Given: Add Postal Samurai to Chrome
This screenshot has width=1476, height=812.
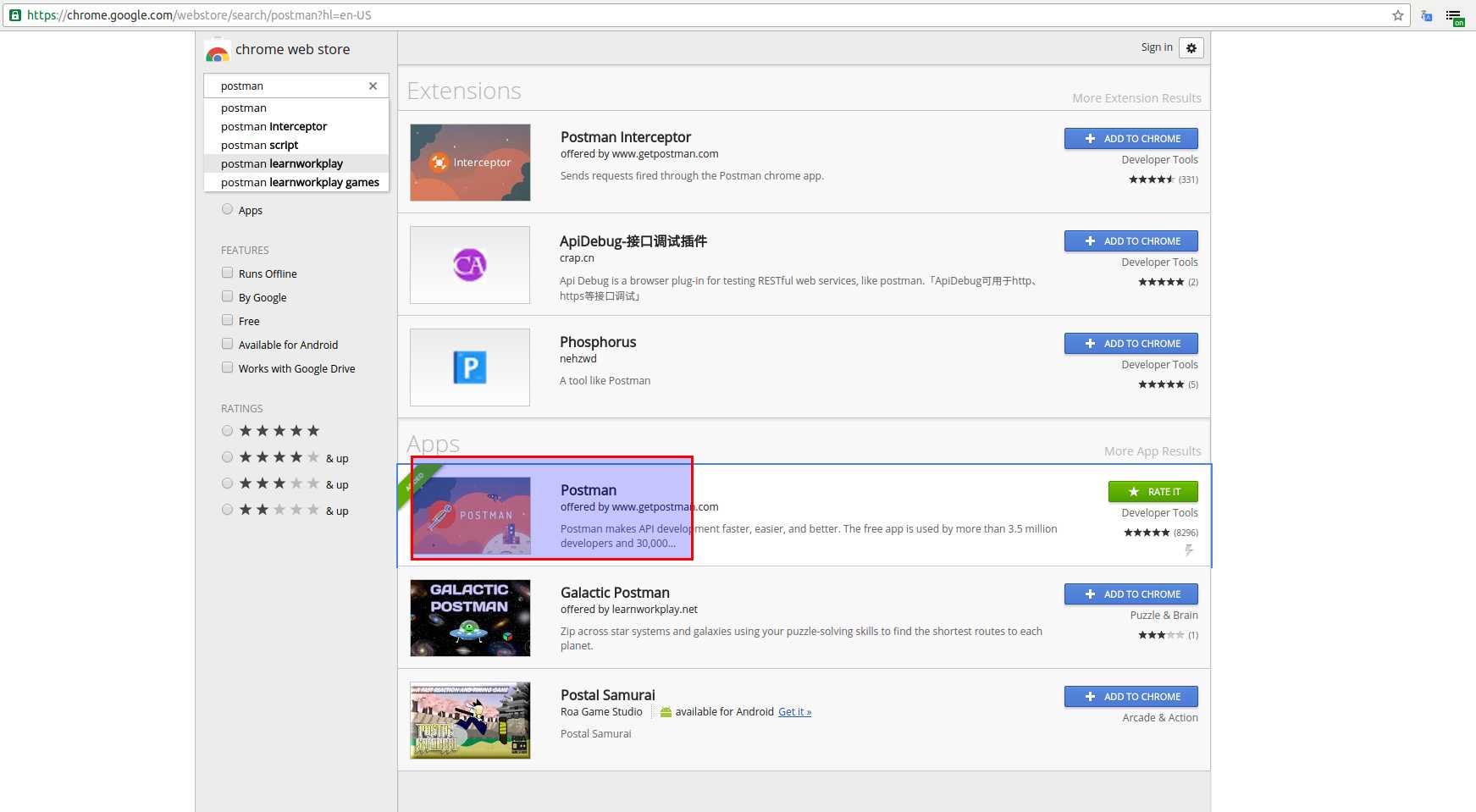Looking at the screenshot, I should pos(1131,697).
